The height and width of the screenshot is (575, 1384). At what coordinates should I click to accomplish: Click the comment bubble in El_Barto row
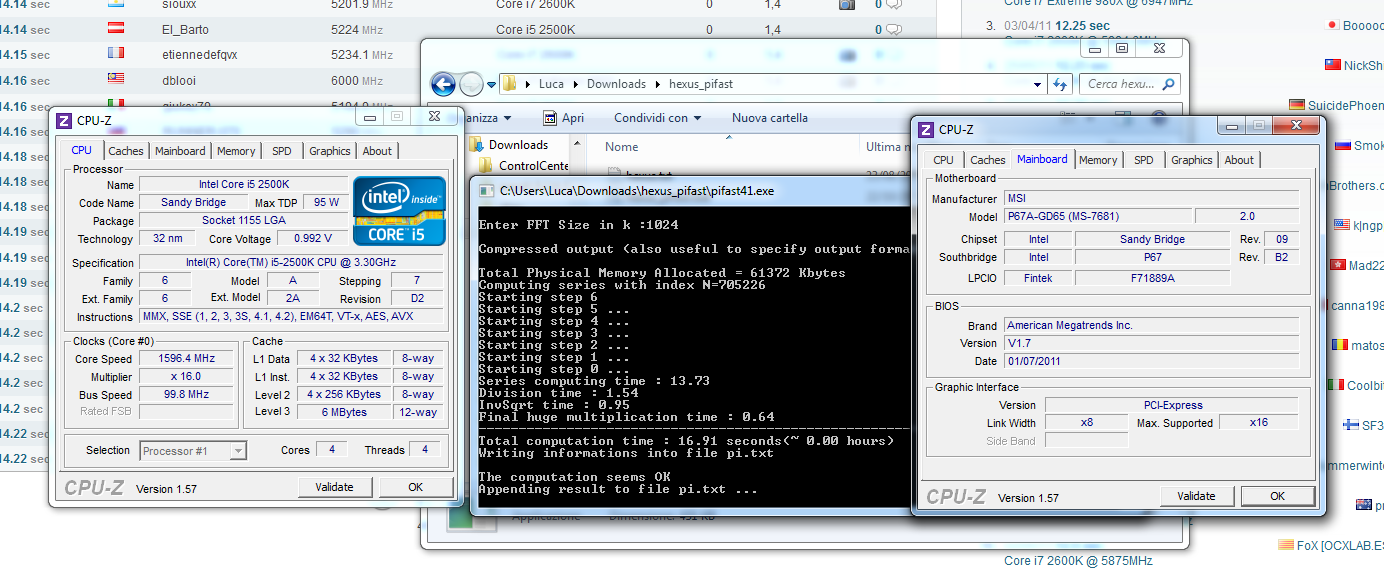coord(895,30)
